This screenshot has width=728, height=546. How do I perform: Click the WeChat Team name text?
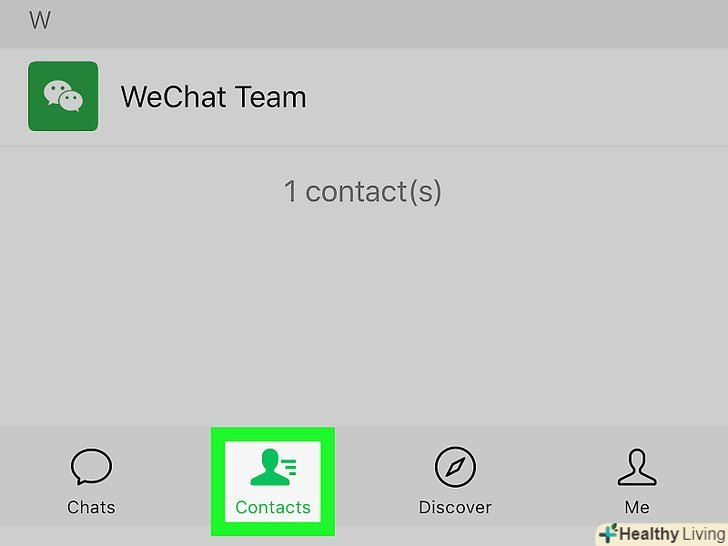214,97
